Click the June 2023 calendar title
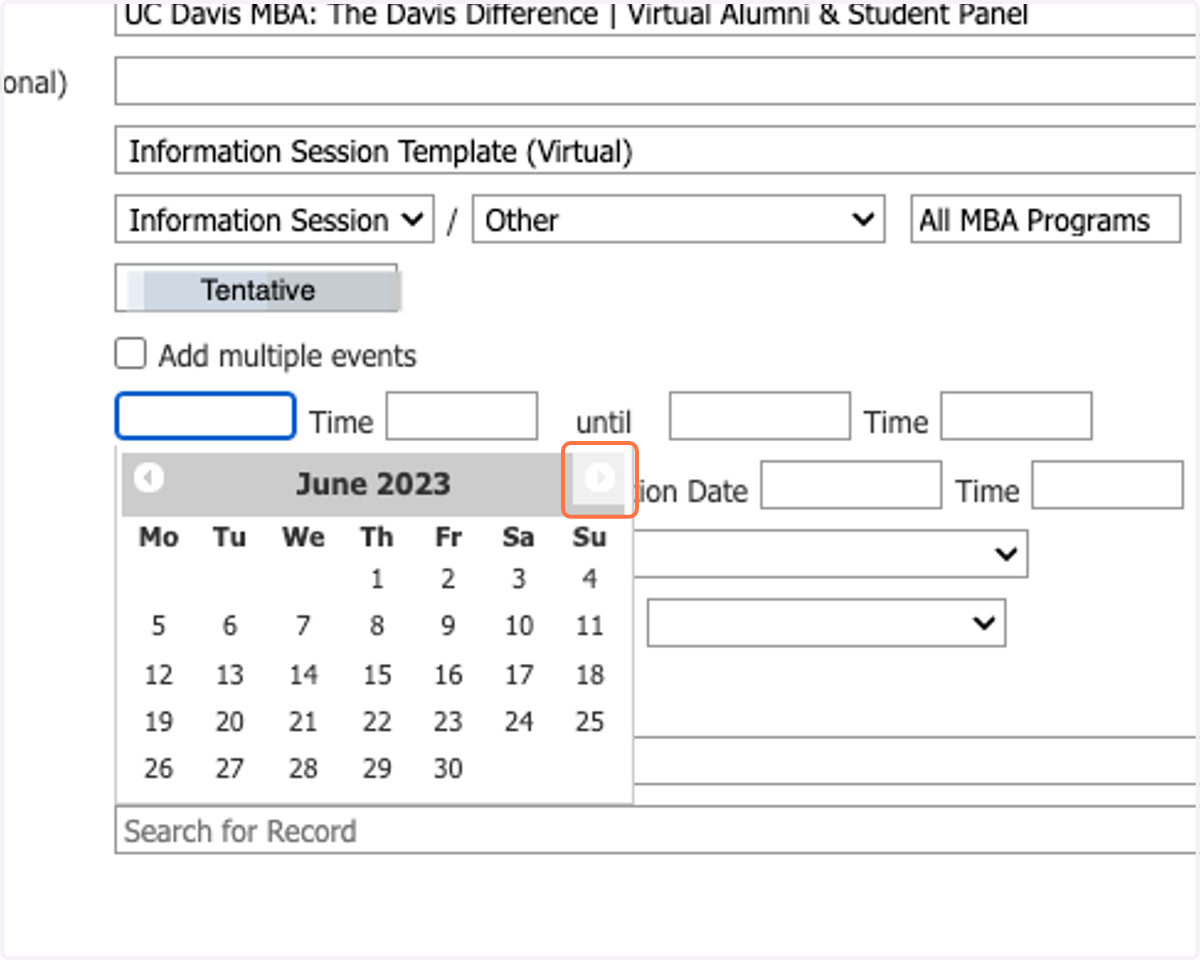This screenshot has width=1200, height=960. pyautogui.click(x=373, y=484)
